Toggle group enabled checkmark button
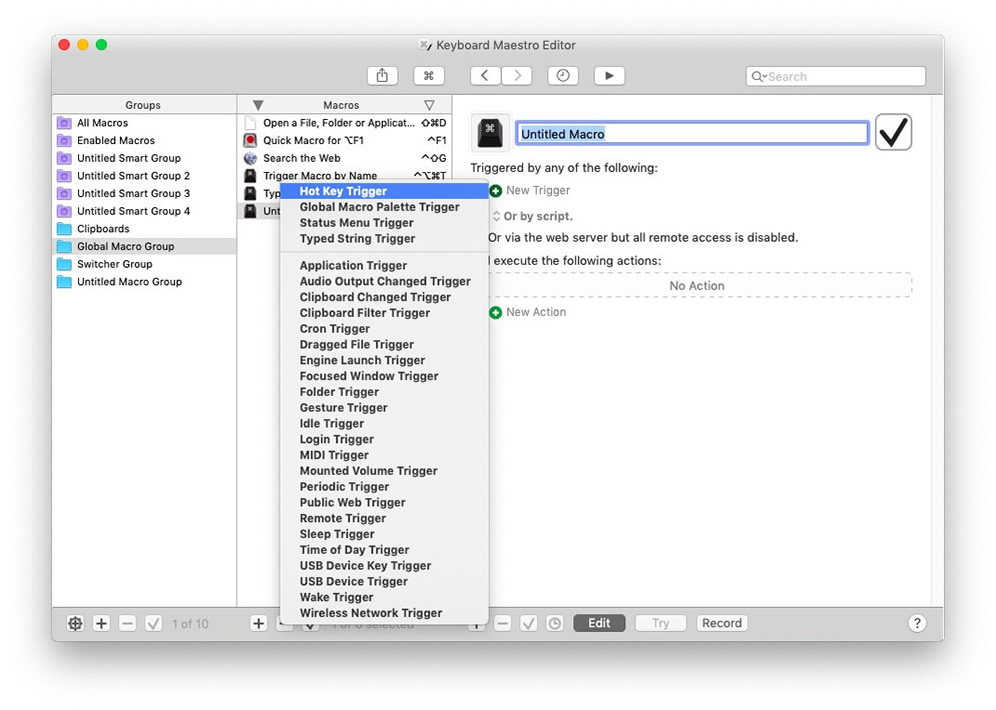The height and width of the screenshot is (710, 996). pyautogui.click(x=153, y=624)
